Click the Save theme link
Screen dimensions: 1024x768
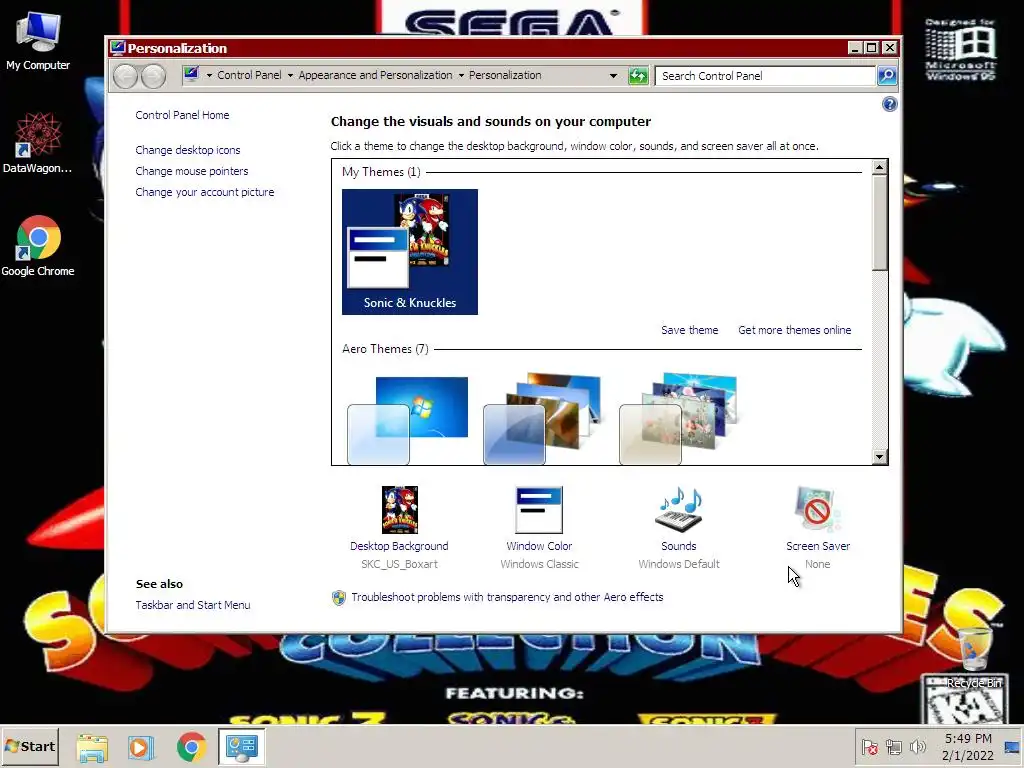pos(689,330)
